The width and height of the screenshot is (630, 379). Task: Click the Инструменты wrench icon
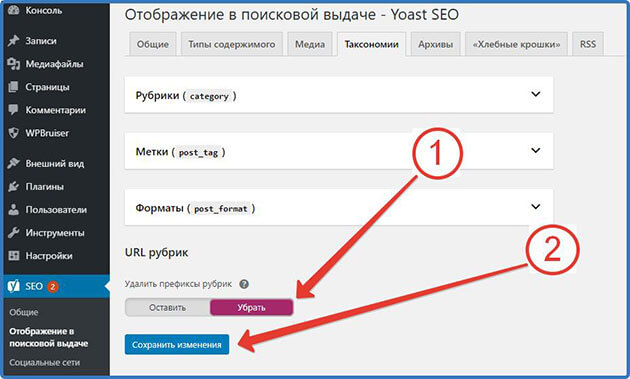(x=13, y=233)
